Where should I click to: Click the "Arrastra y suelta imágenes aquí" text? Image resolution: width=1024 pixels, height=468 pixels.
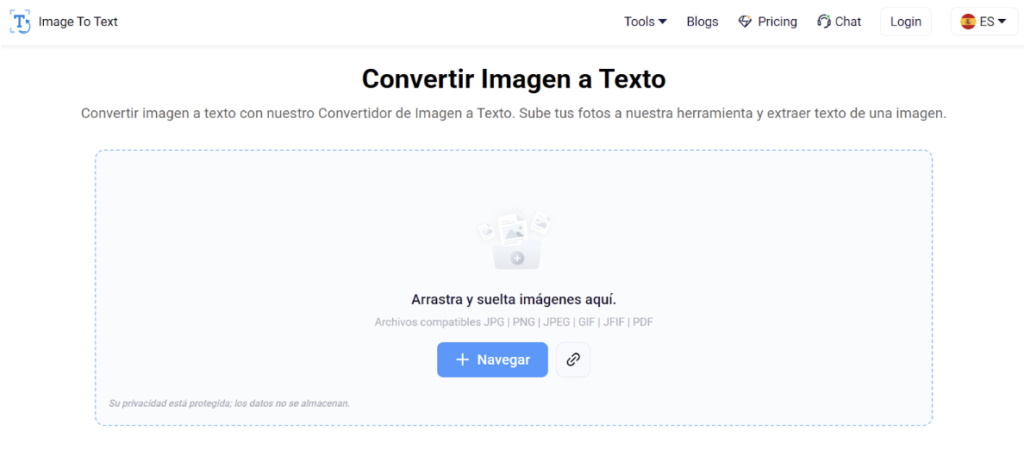click(513, 299)
